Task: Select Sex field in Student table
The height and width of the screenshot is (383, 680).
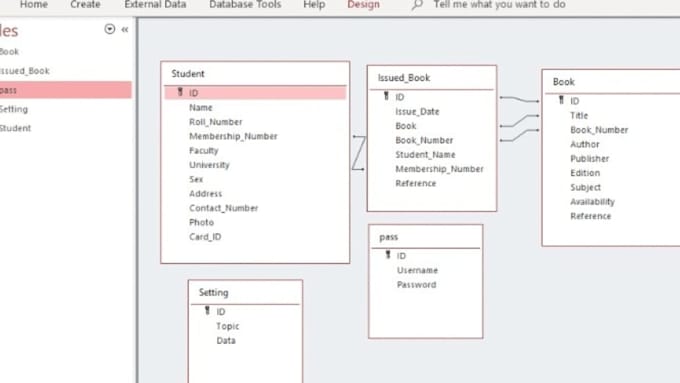Action: point(196,179)
